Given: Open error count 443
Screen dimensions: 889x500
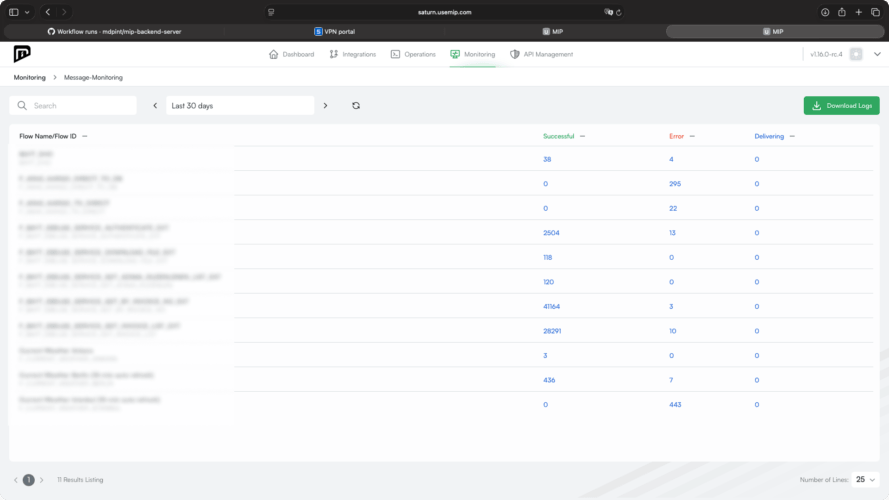Looking at the screenshot, I should [x=675, y=405].
